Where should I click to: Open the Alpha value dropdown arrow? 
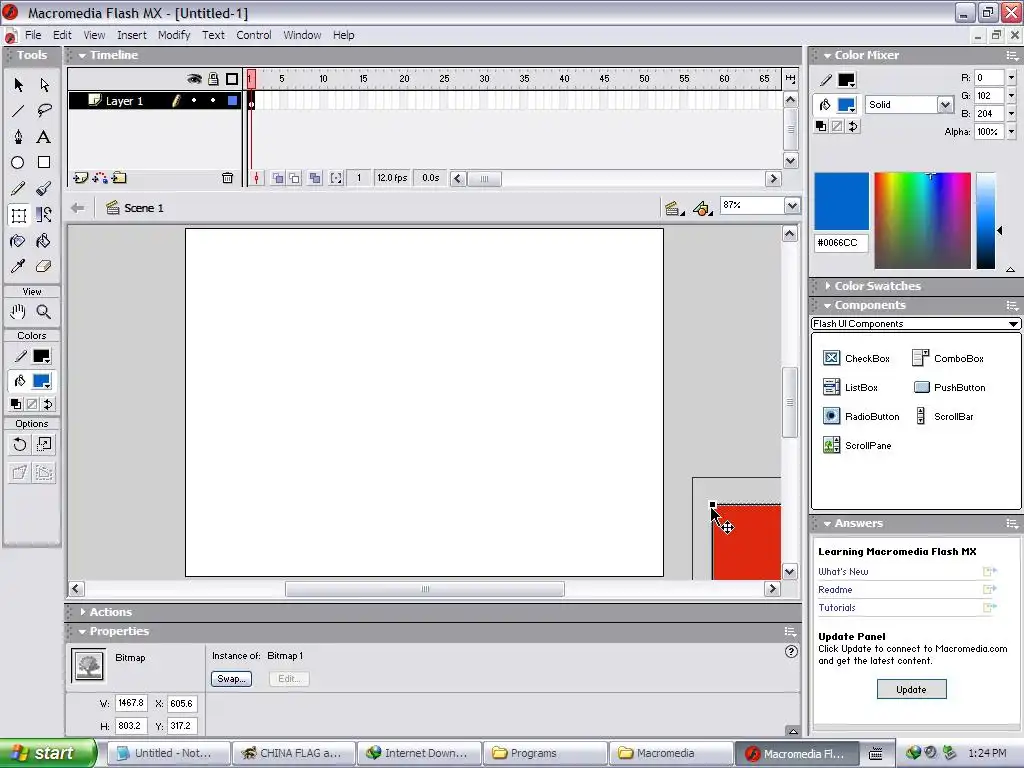point(1012,132)
